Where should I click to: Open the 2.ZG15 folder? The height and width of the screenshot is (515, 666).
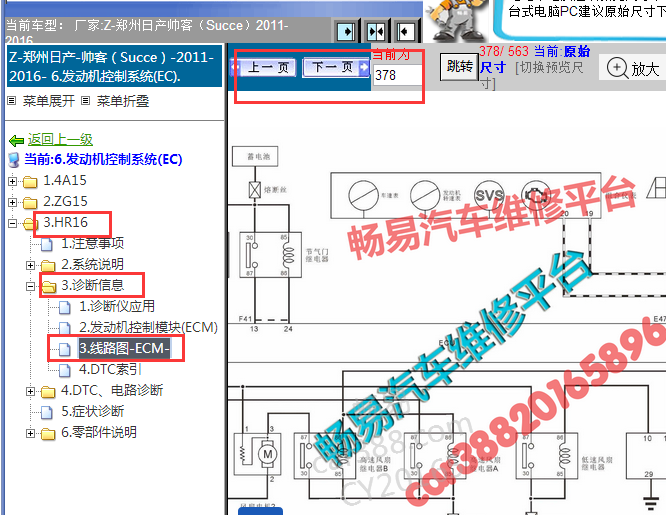65,201
